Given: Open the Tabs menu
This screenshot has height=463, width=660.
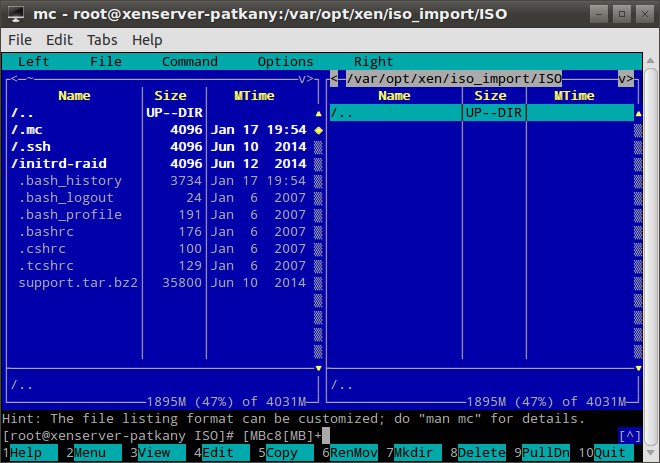Looking at the screenshot, I should pos(102,40).
